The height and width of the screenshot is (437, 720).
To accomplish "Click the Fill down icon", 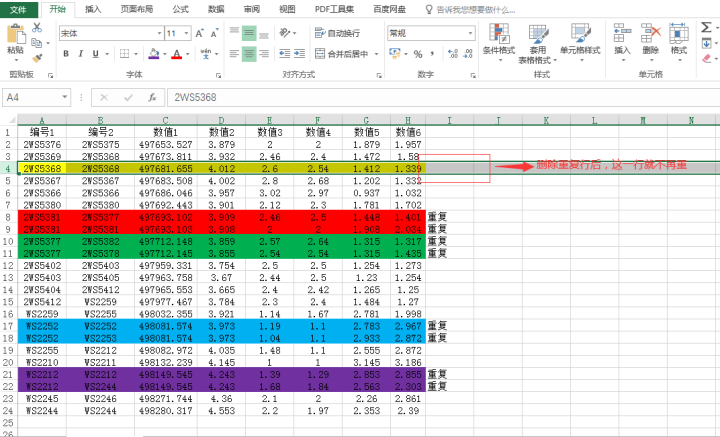I will click(x=707, y=44).
